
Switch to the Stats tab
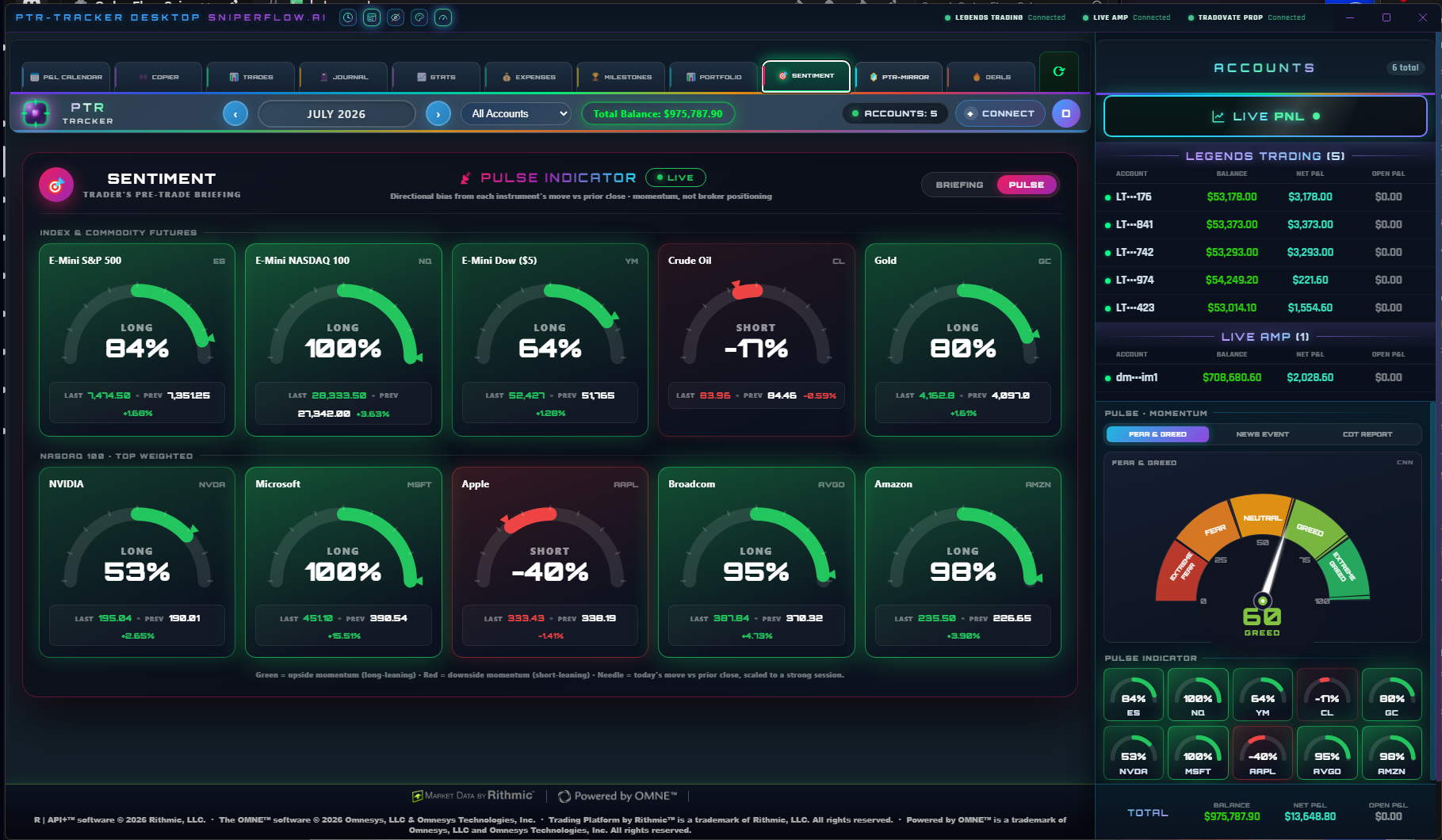[x=437, y=77]
